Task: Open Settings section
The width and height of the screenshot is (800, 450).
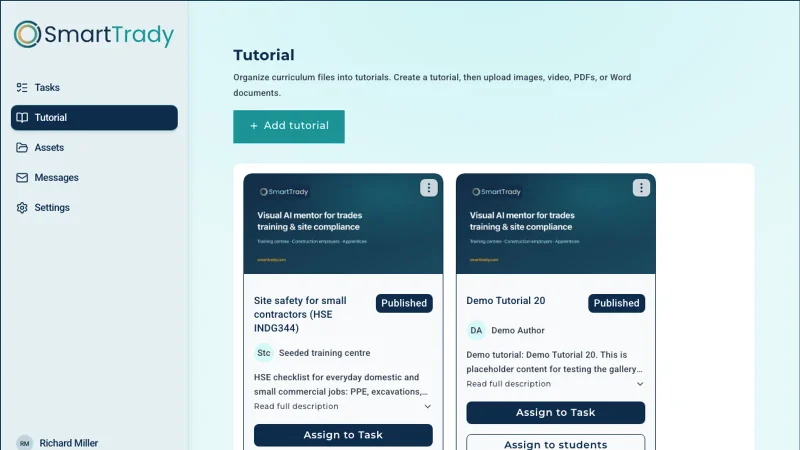Action: (x=94, y=208)
